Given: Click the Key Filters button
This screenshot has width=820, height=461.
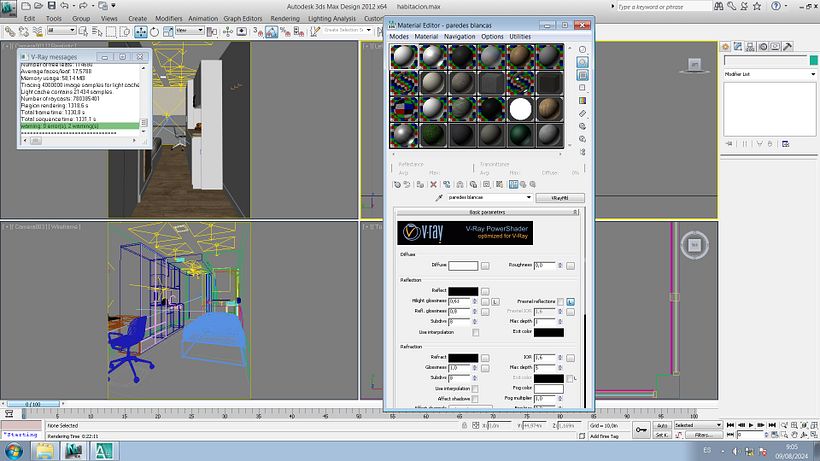Looking at the screenshot, I should [x=703, y=435].
